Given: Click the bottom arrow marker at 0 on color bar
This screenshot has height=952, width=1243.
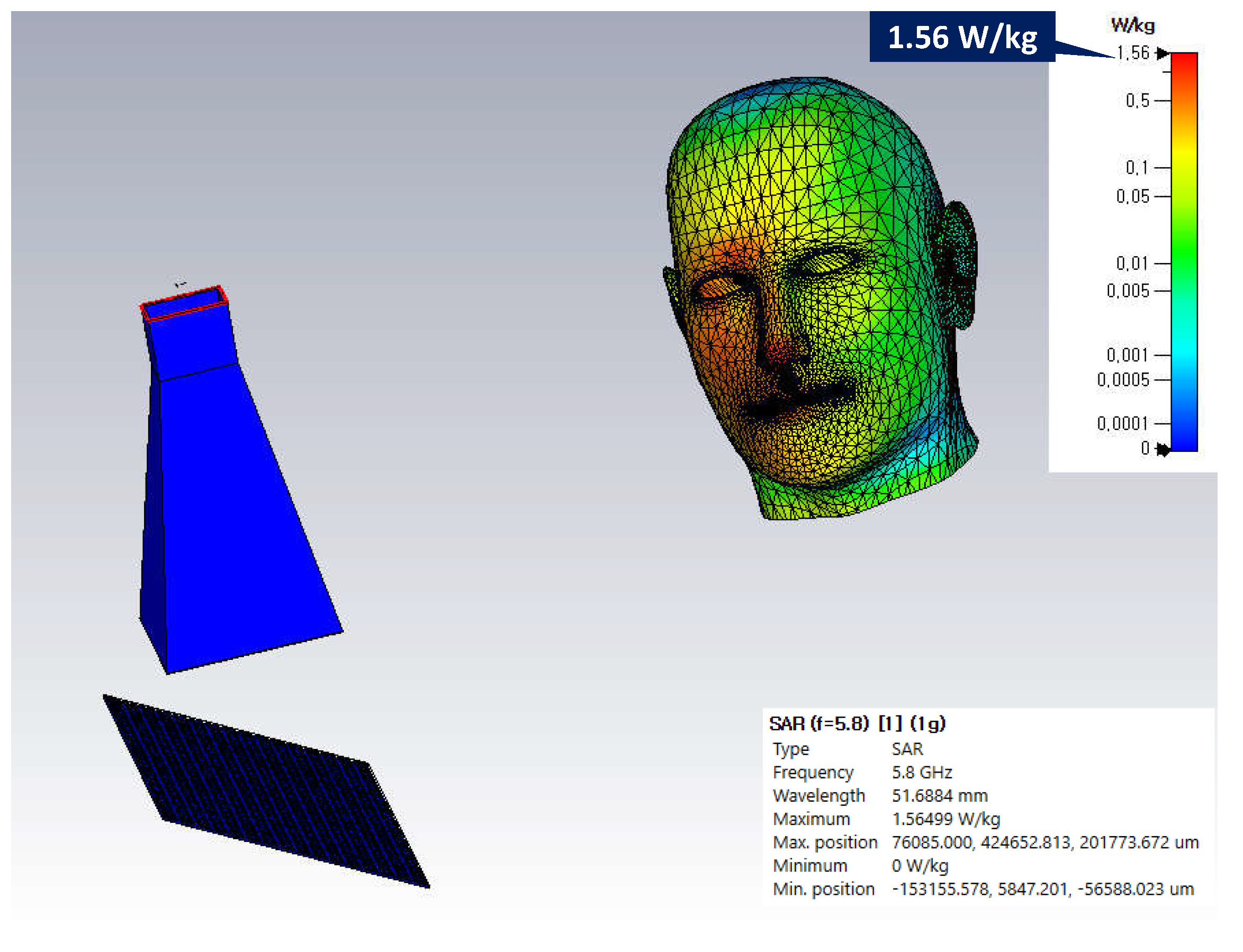Looking at the screenshot, I should pyautogui.click(x=1163, y=449).
